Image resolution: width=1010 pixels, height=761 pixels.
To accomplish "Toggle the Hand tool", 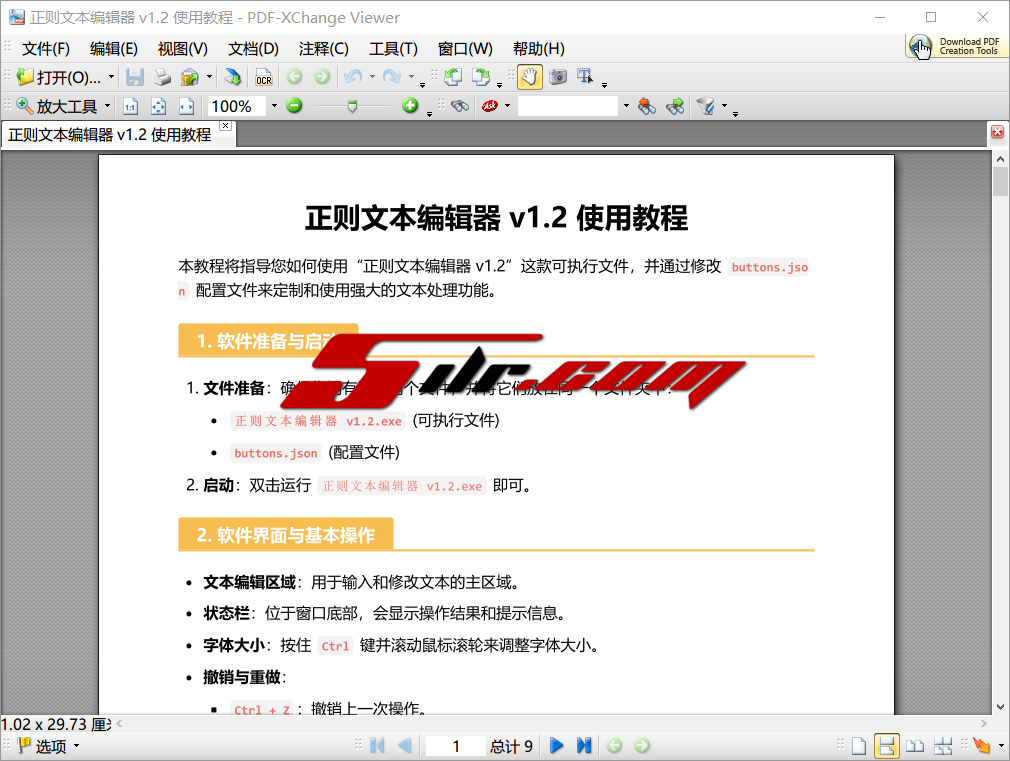I will [530, 77].
